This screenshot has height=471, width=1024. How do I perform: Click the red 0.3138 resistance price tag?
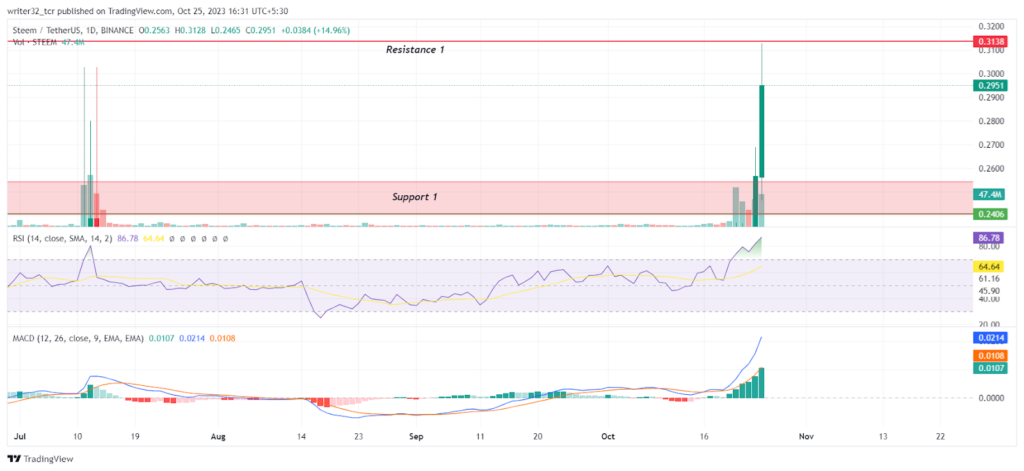click(x=990, y=41)
